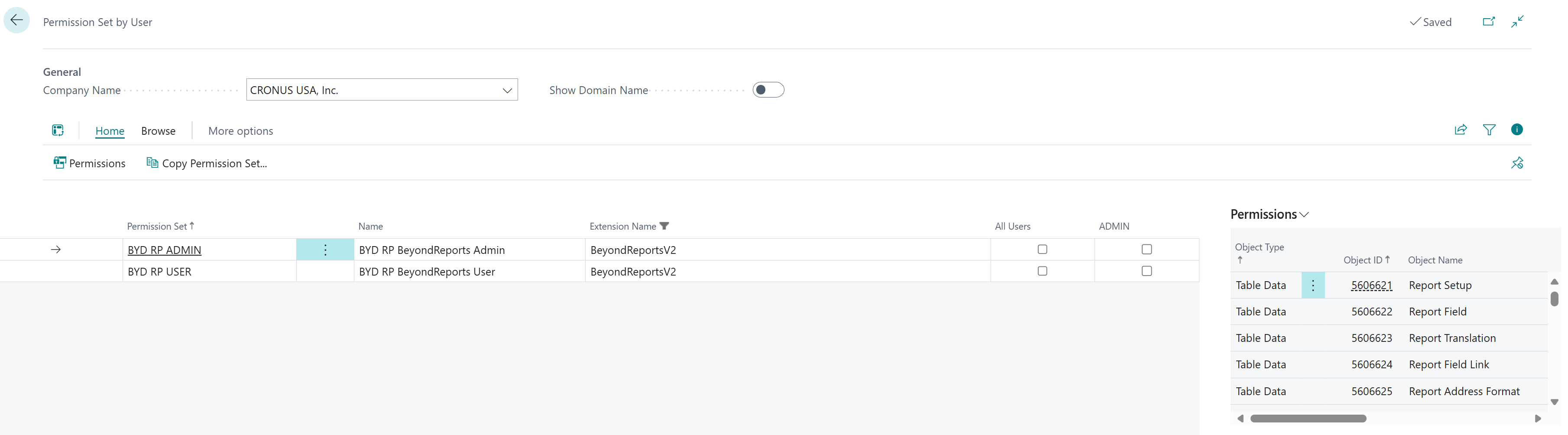Open the FactBox information icon
The width and height of the screenshot is (1568, 435).
1516,130
